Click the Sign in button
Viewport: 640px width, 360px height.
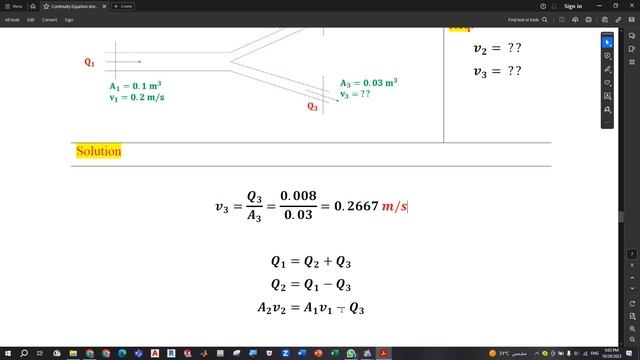573,6
